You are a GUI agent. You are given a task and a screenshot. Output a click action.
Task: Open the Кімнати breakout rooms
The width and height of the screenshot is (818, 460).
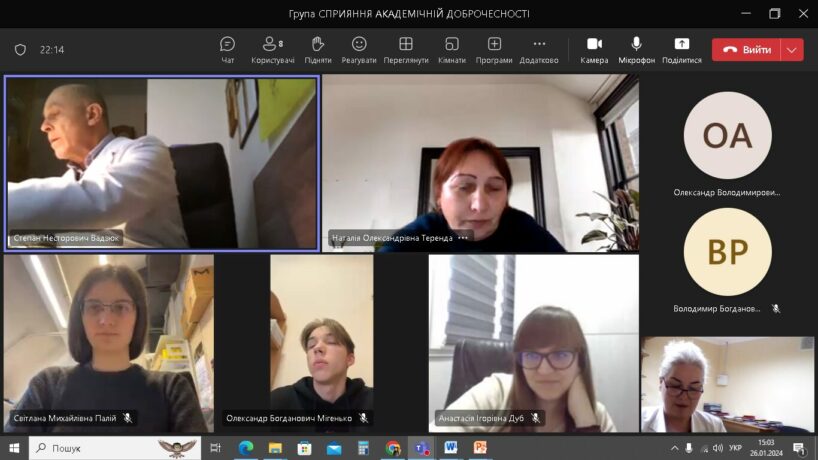pyautogui.click(x=451, y=49)
